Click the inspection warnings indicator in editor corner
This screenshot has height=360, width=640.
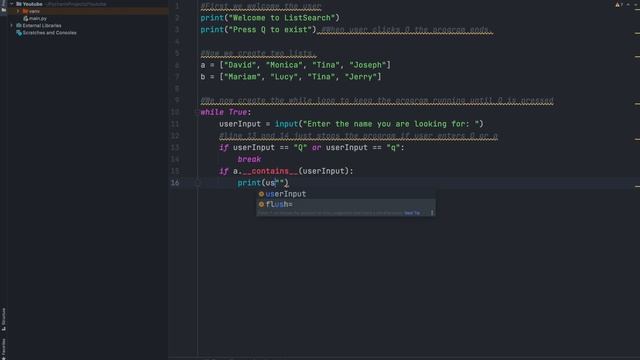tap(619, 4)
